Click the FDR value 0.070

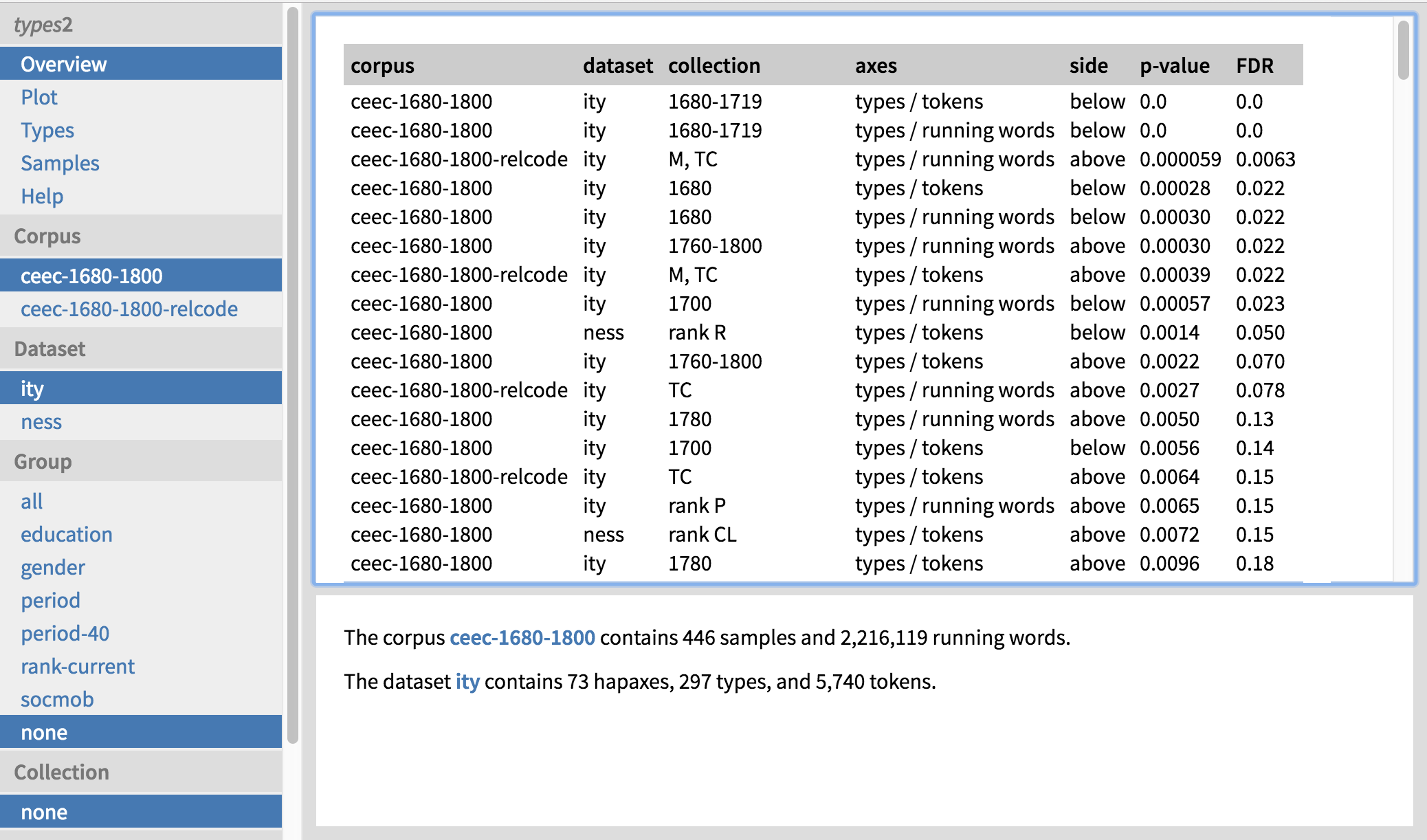[1260, 361]
